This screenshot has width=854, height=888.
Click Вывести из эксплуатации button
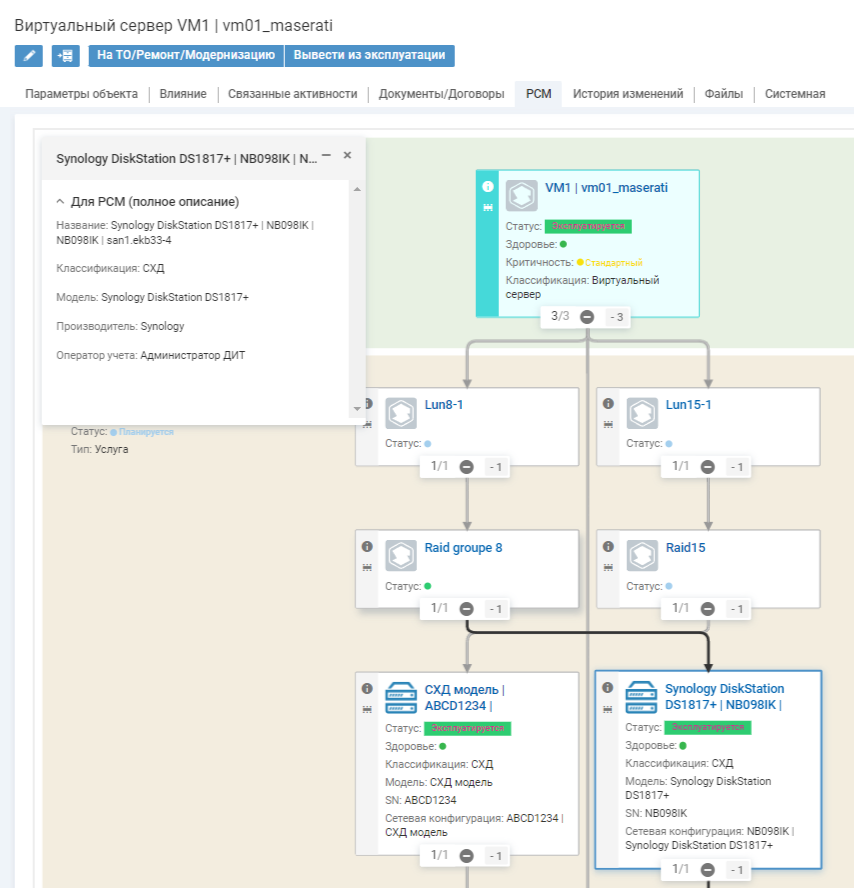[369, 56]
